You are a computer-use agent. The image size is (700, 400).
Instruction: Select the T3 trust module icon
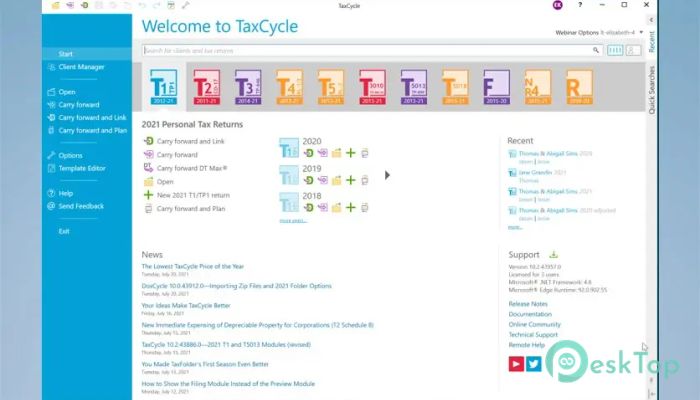click(x=248, y=87)
